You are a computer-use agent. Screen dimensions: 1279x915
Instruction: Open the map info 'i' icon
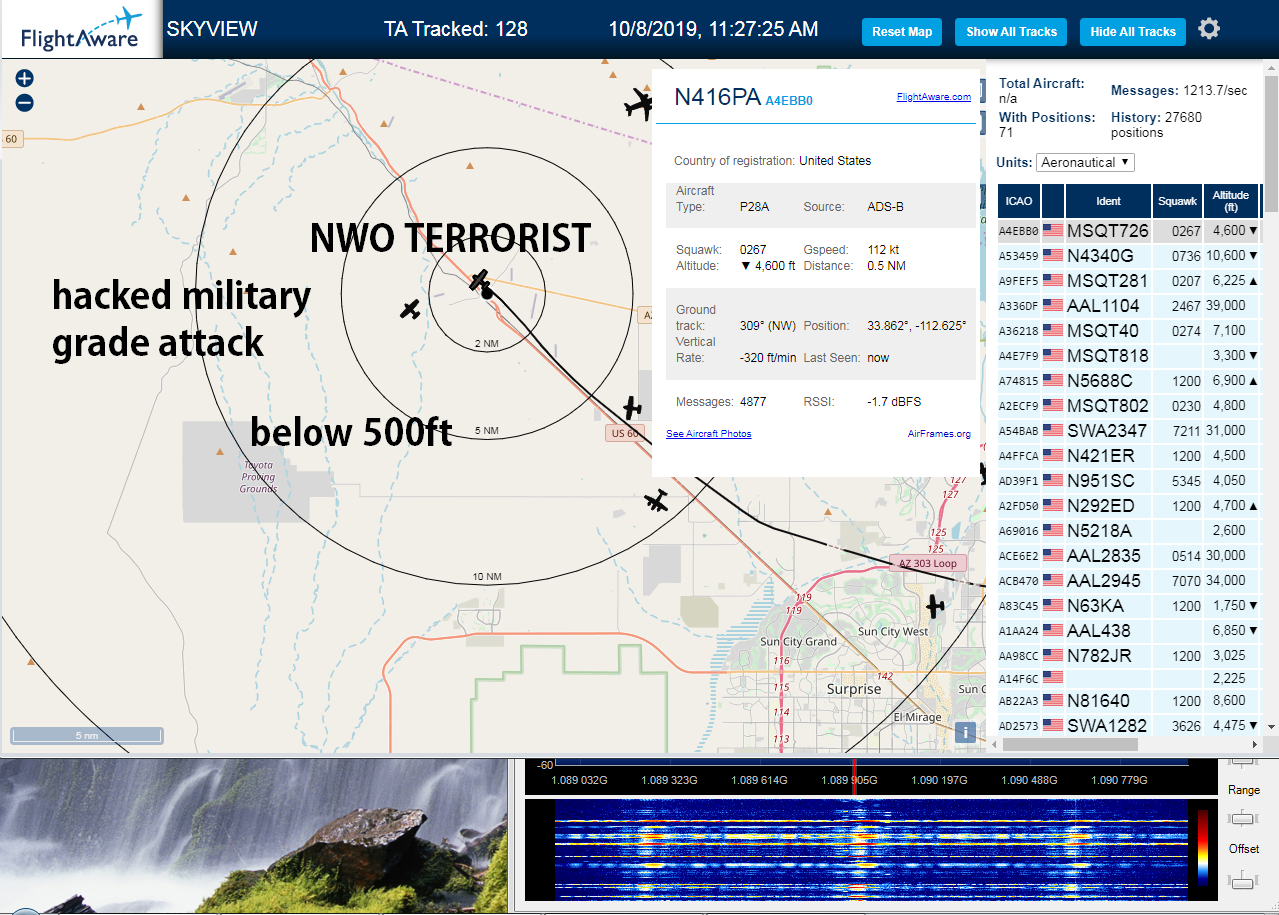tap(965, 732)
